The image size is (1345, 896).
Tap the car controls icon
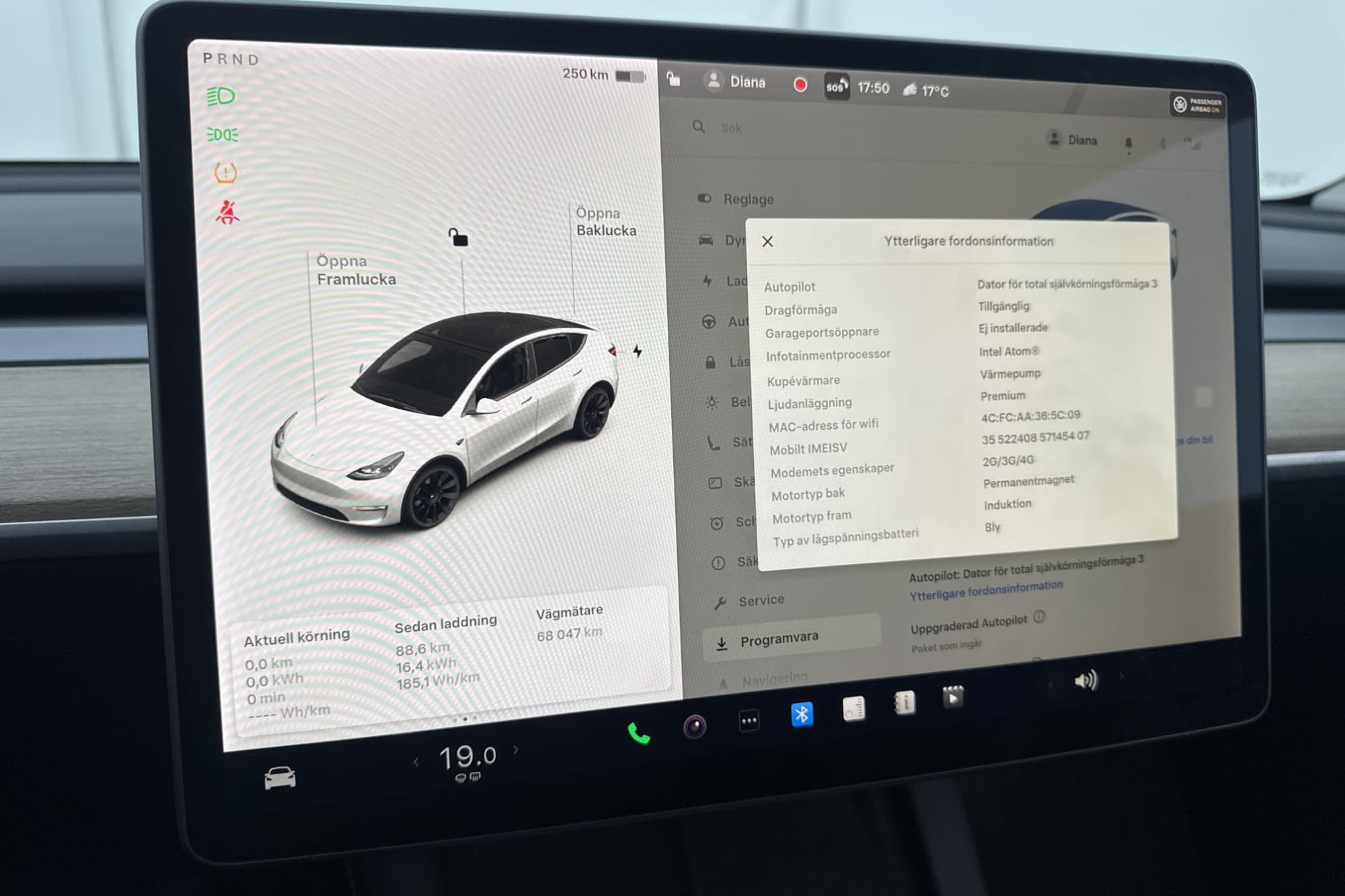[280, 778]
